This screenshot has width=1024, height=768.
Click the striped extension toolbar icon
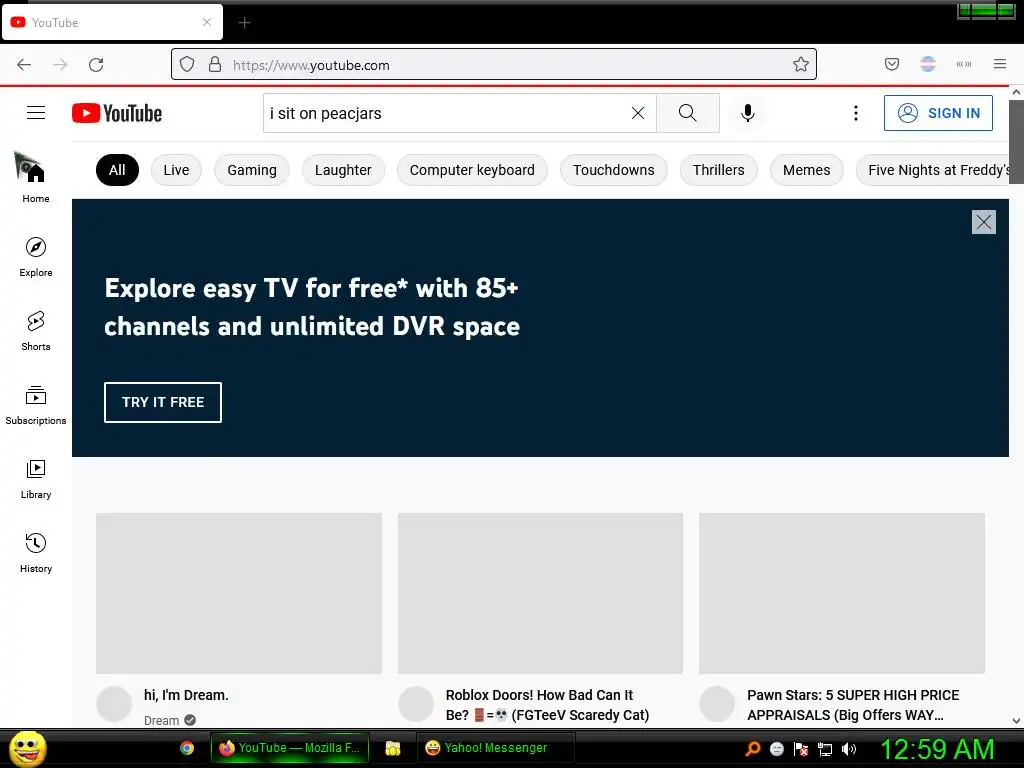pyautogui.click(x=927, y=64)
